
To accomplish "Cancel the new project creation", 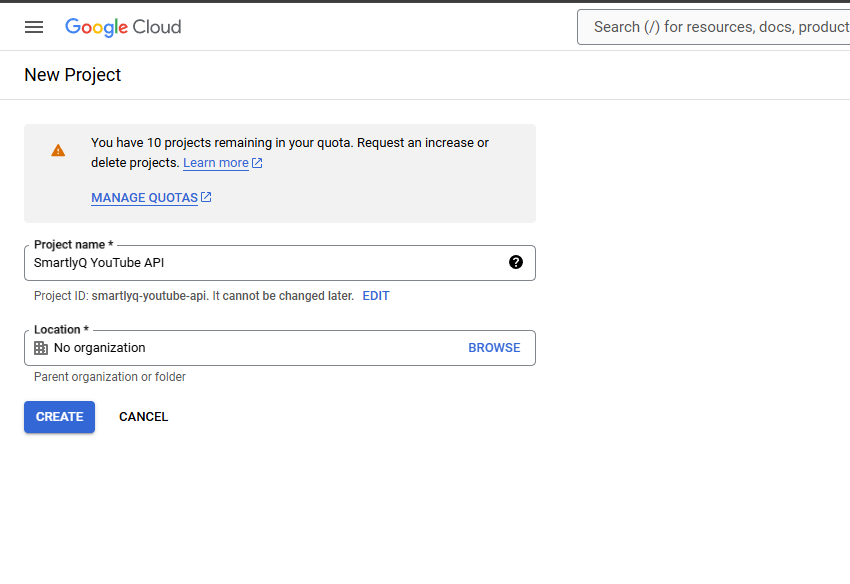I will click(x=144, y=417).
